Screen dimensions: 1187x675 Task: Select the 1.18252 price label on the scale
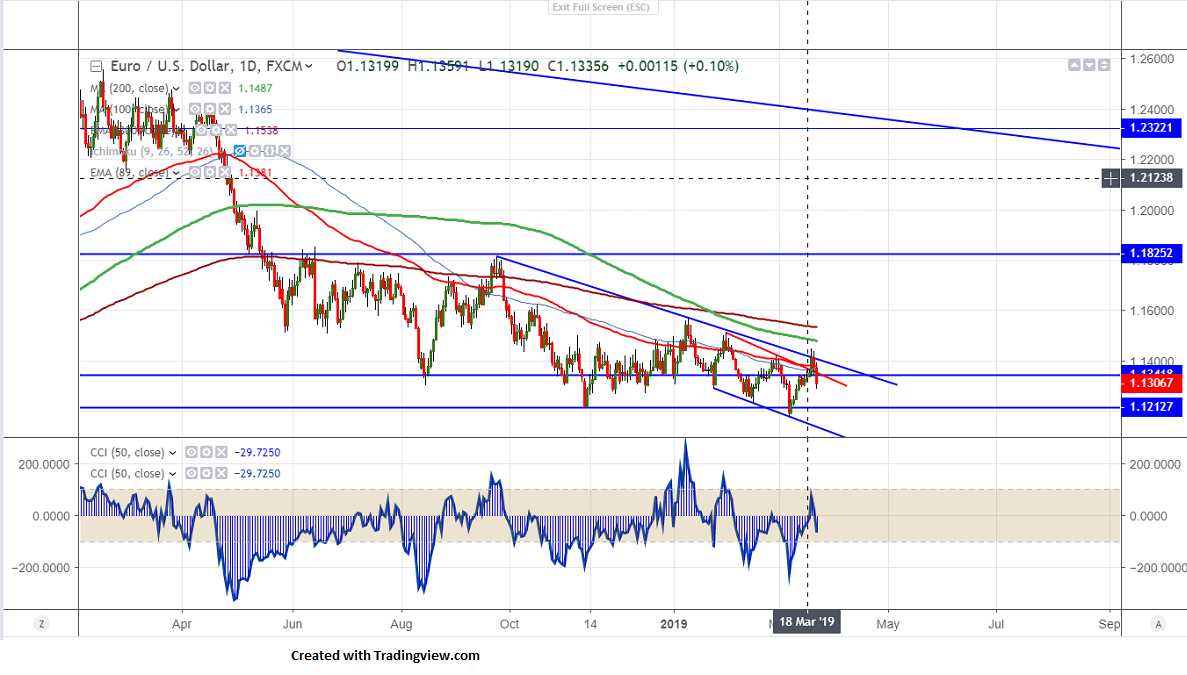coord(1151,254)
